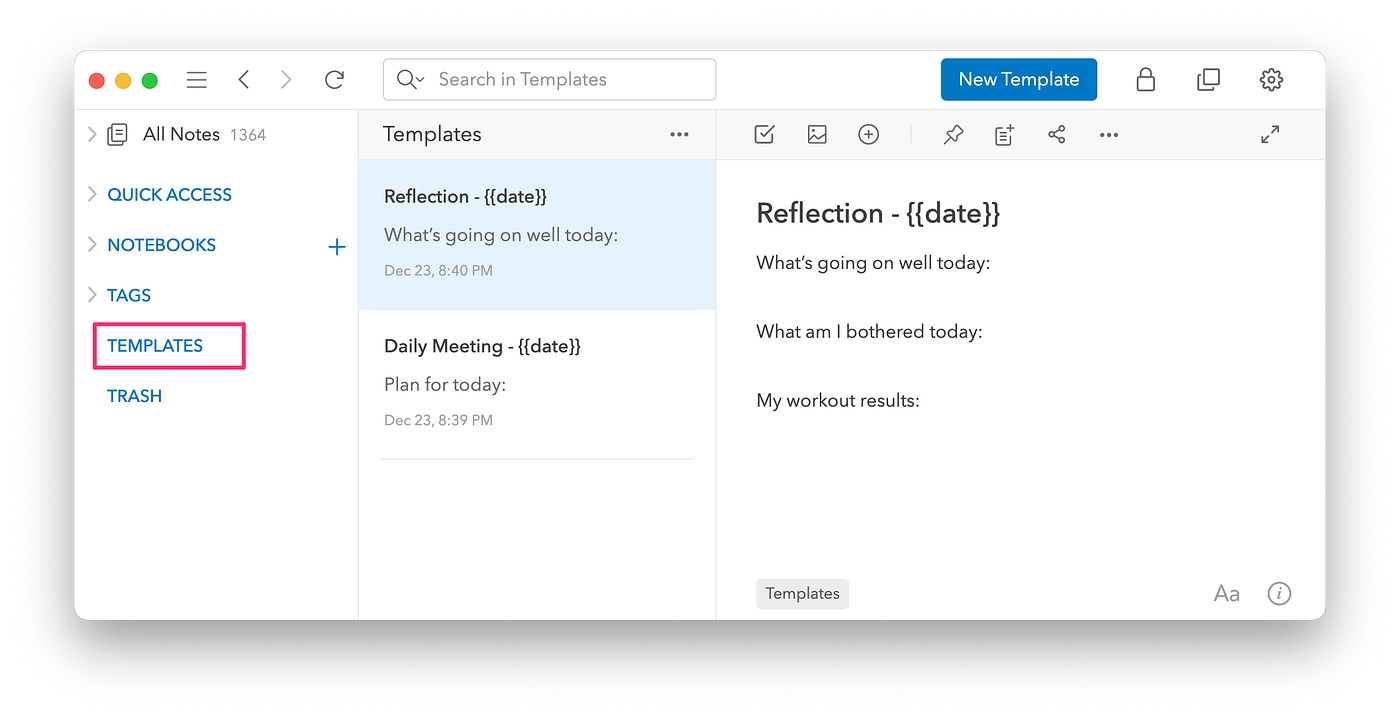Open the search options magnifier dropdown
The width and height of the screenshot is (1400, 718).
coord(410,80)
